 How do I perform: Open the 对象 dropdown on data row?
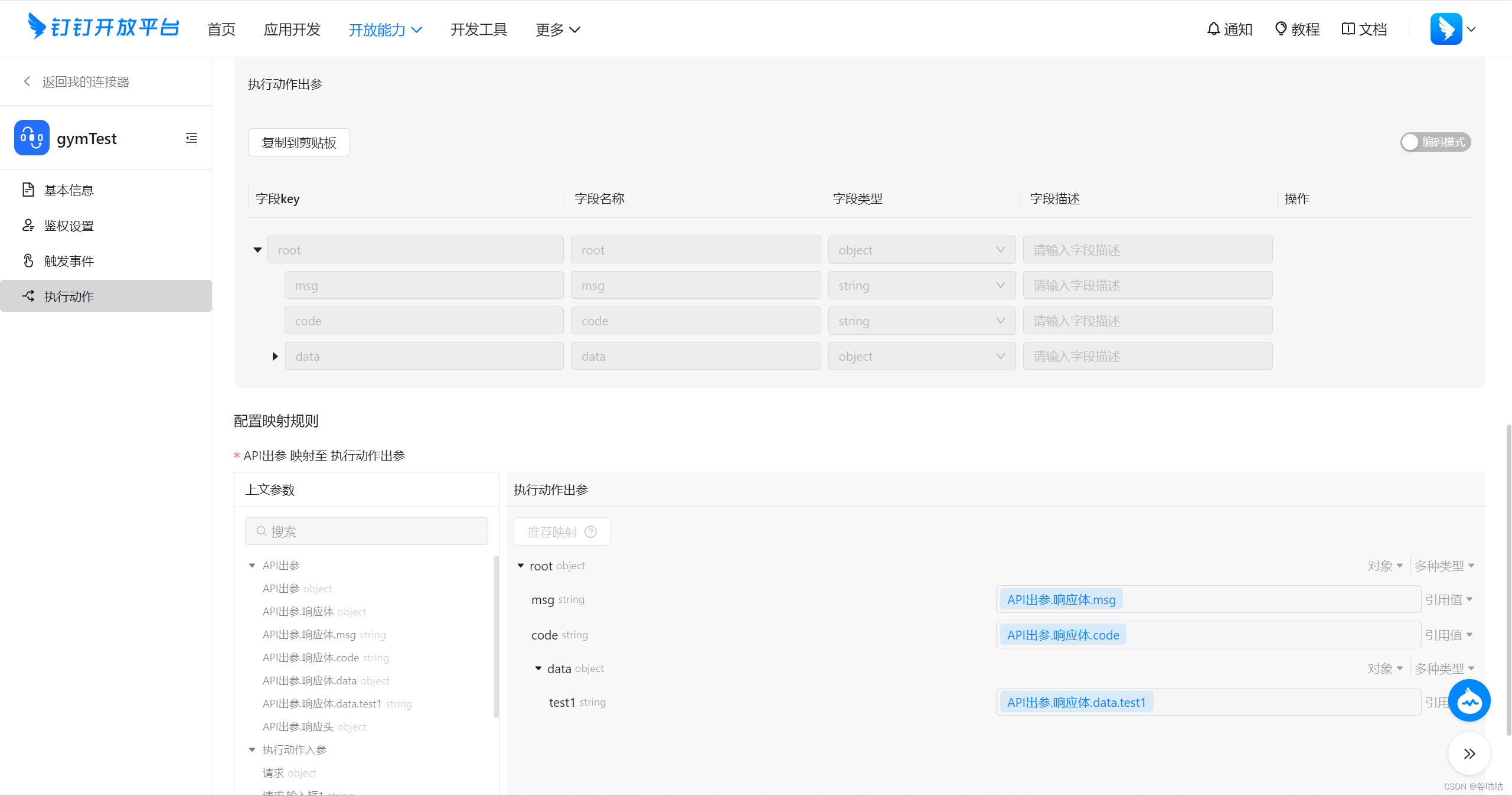click(1385, 668)
